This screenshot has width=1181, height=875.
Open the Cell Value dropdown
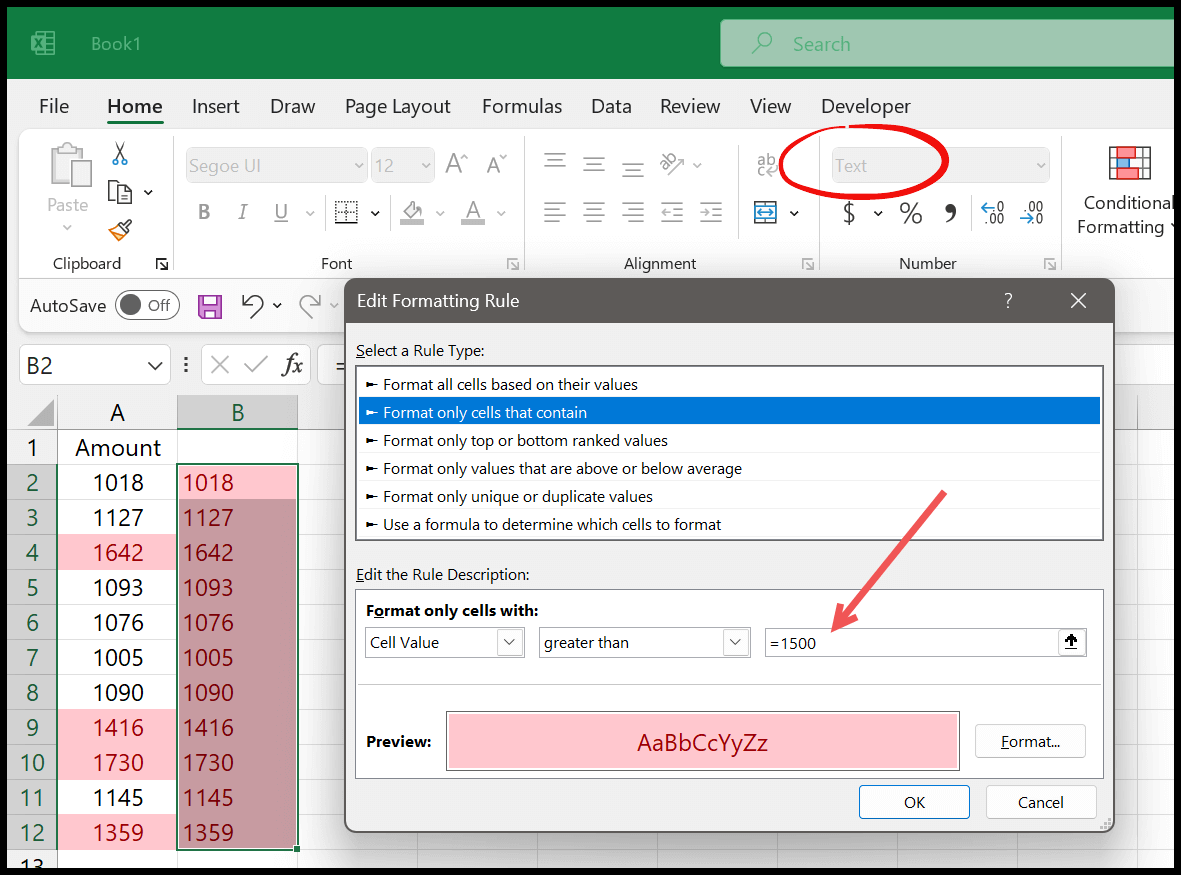coord(445,642)
